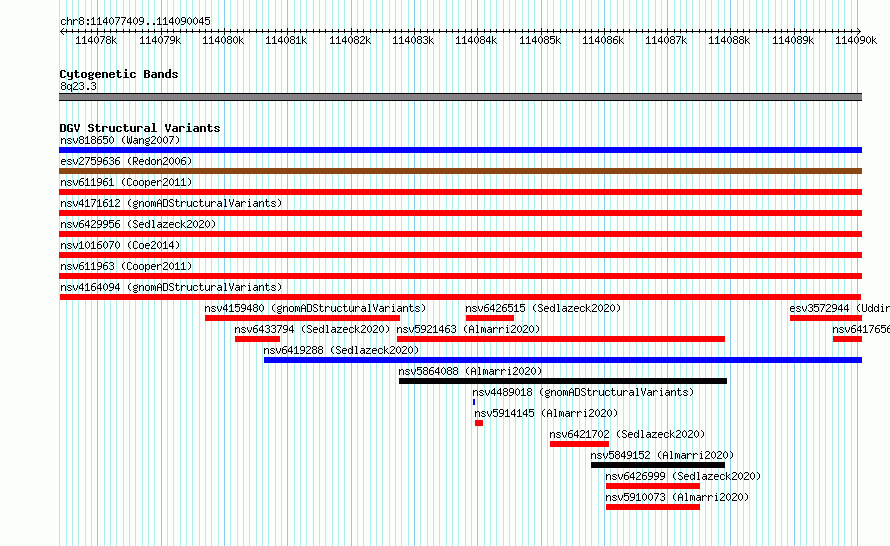
Task: Click the Cytogenetic Bands track title
Action: tap(119, 74)
